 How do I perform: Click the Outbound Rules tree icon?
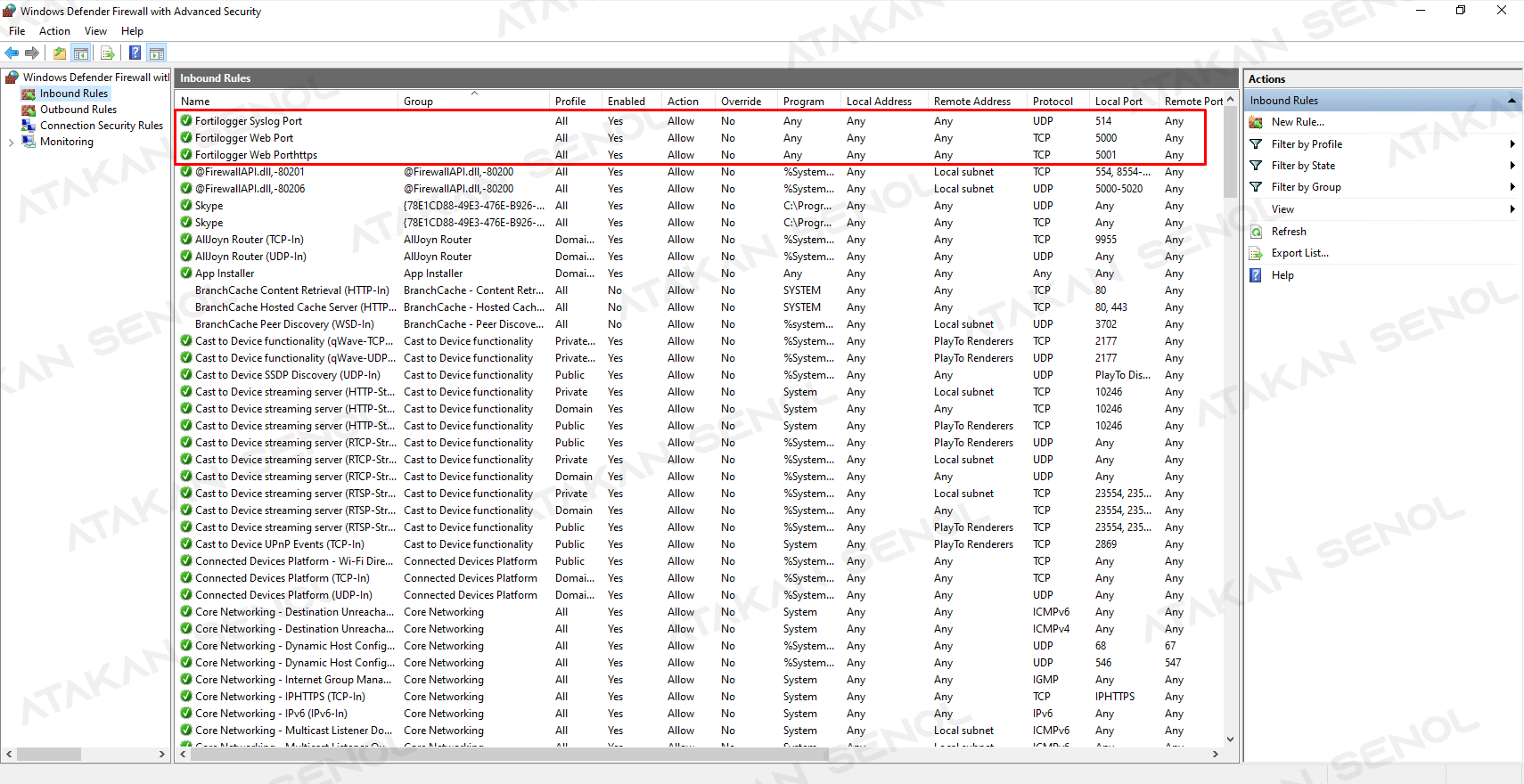click(x=29, y=110)
